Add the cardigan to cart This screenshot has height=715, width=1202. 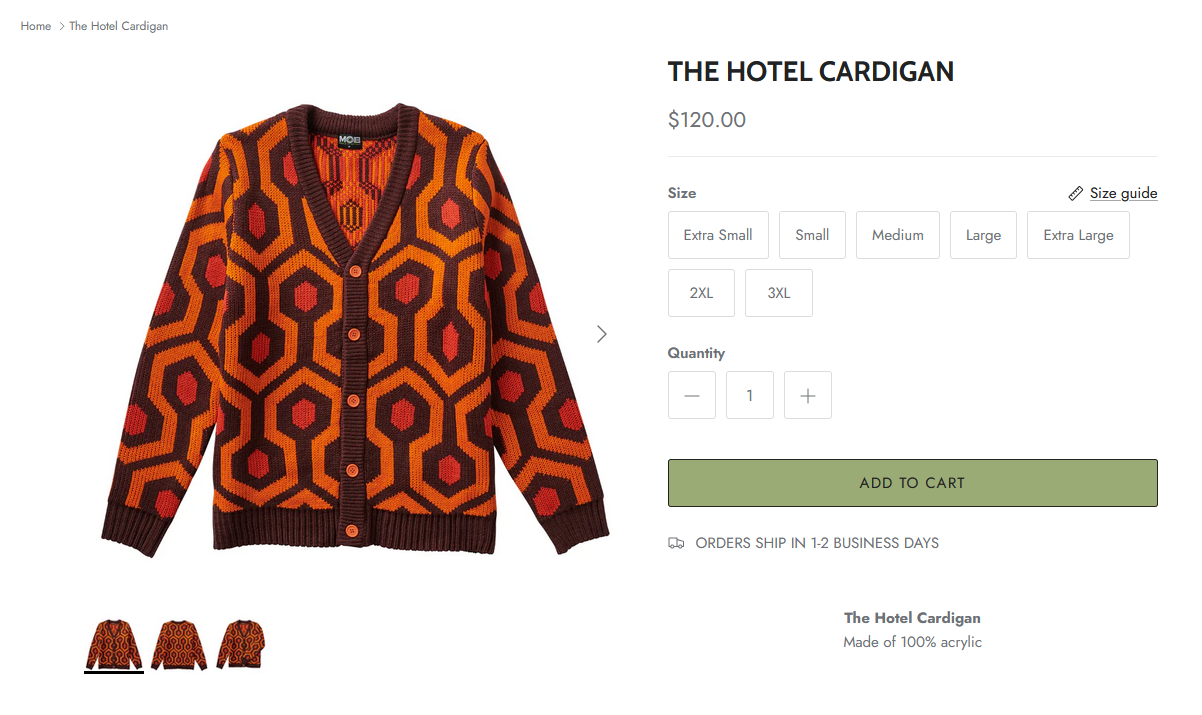pos(913,483)
